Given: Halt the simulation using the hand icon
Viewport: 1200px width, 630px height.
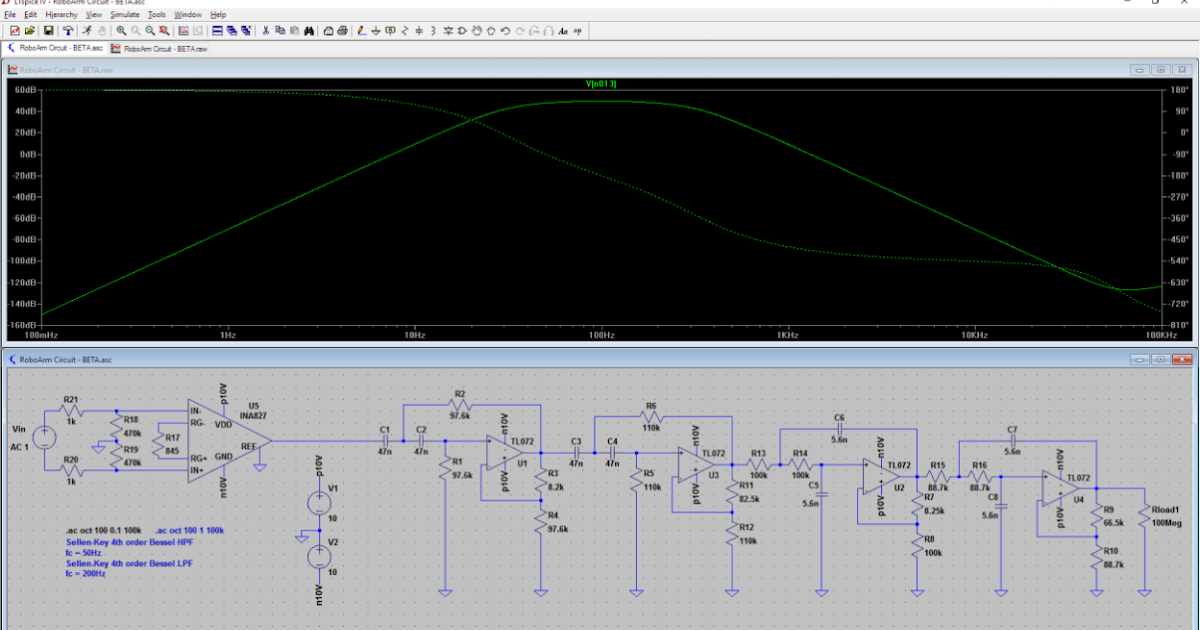Looking at the screenshot, I should click(x=101, y=31).
